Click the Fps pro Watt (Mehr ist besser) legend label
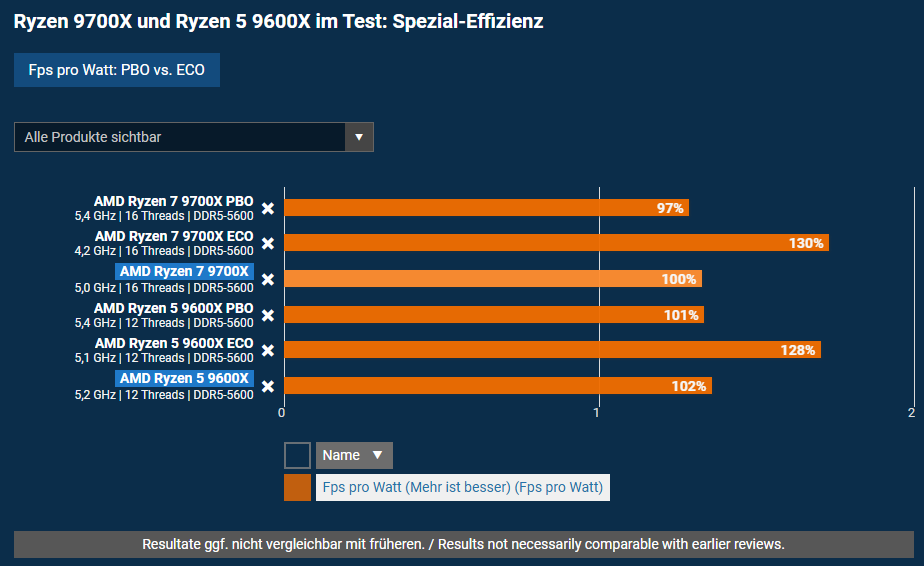The image size is (924, 566). click(x=463, y=488)
